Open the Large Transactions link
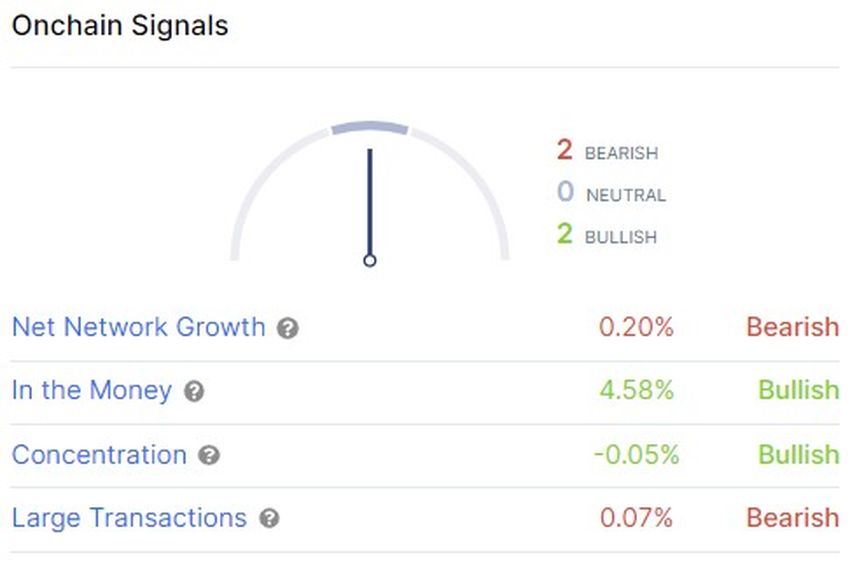Screen dimensions: 850x581 tap(129, 518)
